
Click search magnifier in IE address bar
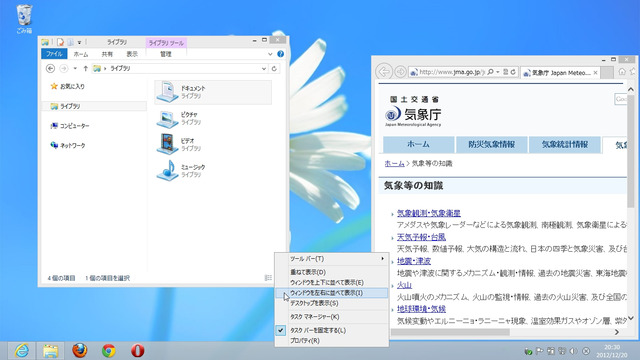(x=490, y=72)
